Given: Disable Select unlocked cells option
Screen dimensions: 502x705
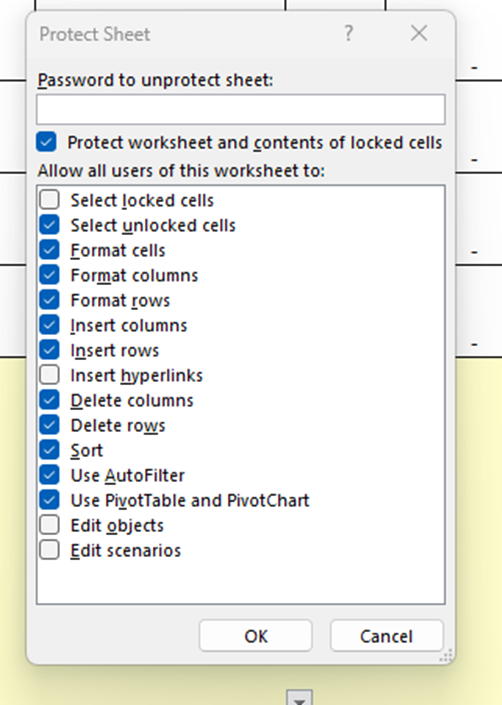Looking at the screenshot, I should coord(49,225).
